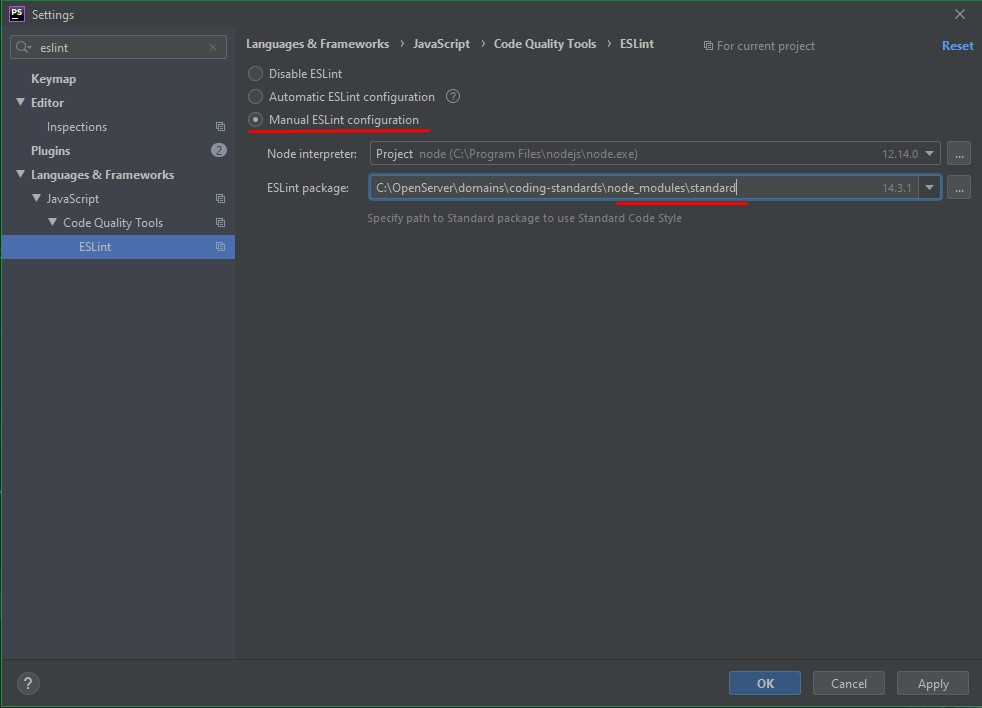982x708 pixels.
Task: Click JavaScript breadcrumb
Action: 441,44
